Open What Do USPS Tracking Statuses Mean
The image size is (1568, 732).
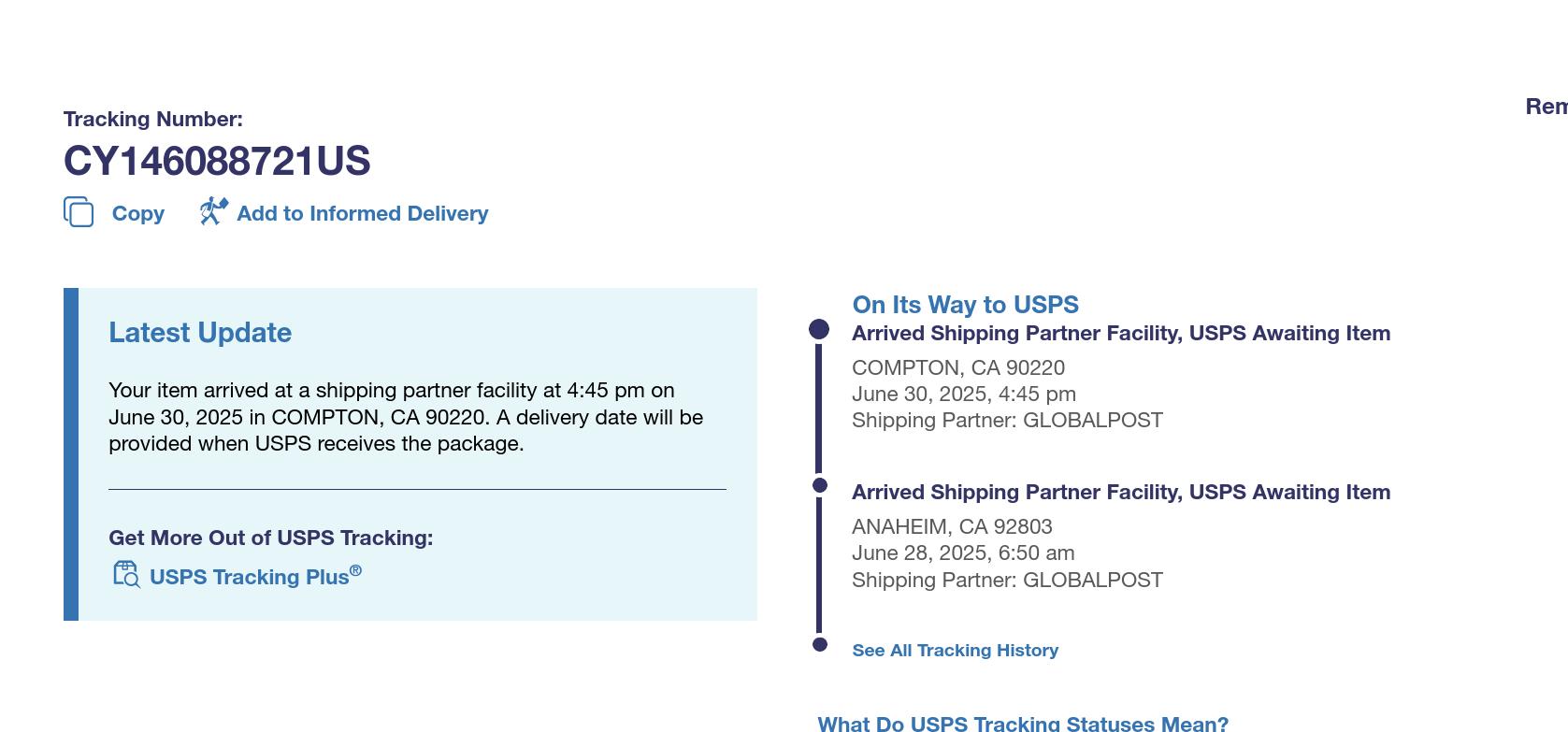[x=1023, y=723]
